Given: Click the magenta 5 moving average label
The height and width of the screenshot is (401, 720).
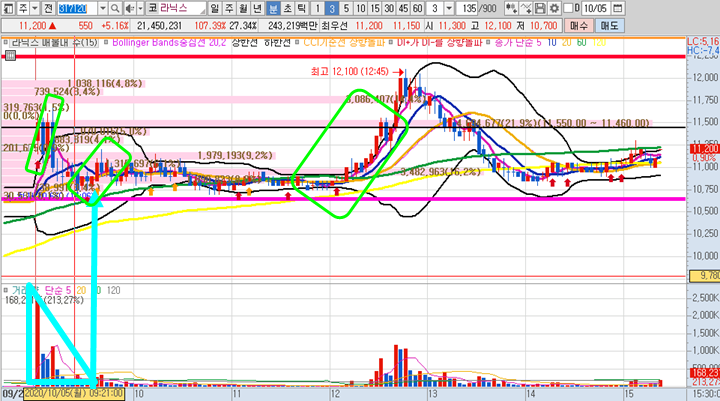Looking at the screenshot, I should pyautogui.click(x=539, y=42).
